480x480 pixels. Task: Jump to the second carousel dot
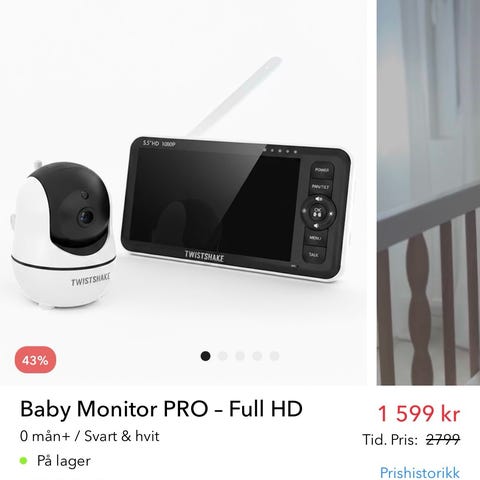[x=223, y=356]
